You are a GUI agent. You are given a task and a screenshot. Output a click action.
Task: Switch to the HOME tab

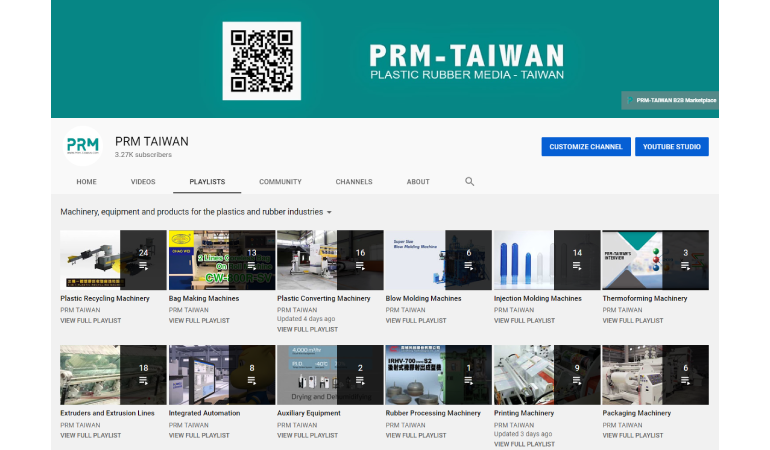coord(86,182)
